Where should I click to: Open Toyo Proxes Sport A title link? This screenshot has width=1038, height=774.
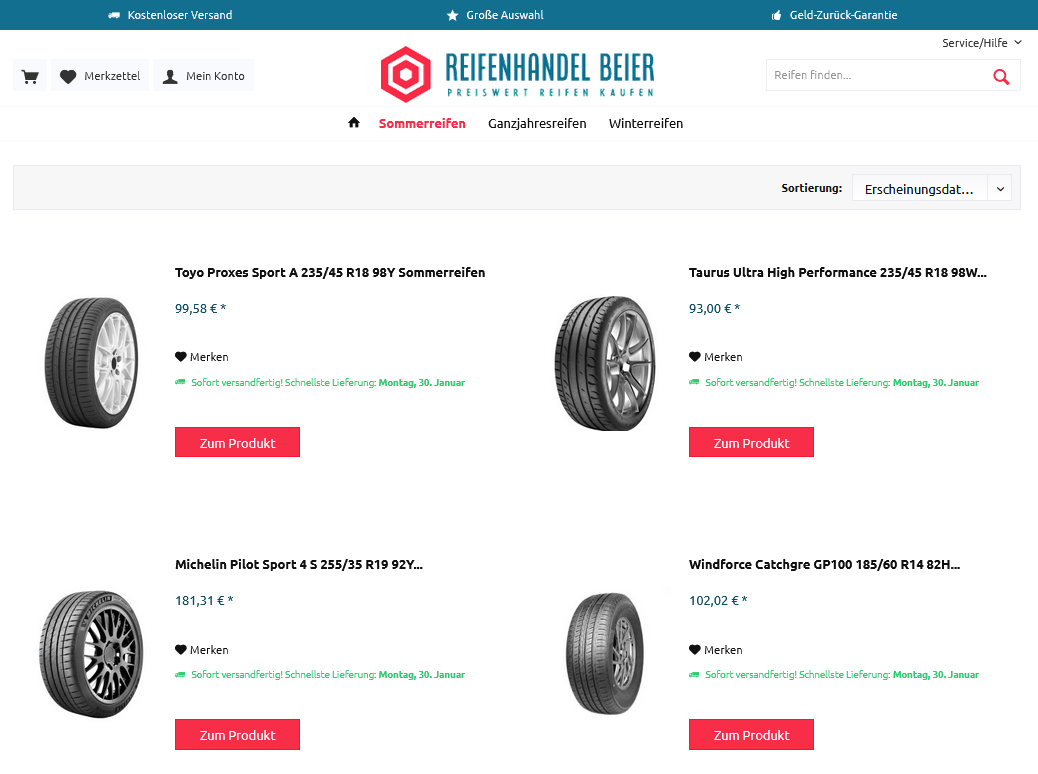click(330, 272)
